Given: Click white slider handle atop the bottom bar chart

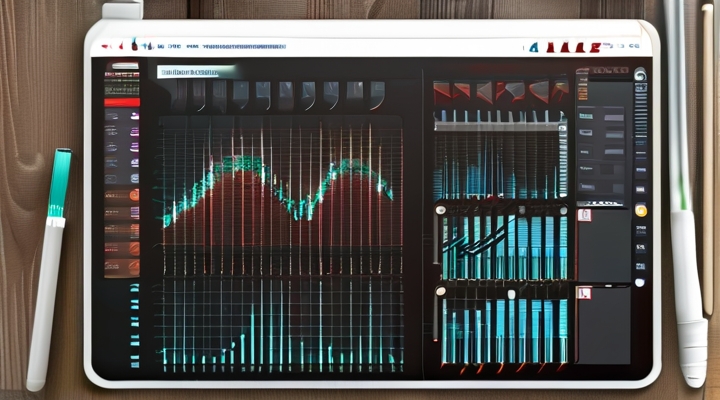Looking at the screenshot, I should tap(511, 294).
